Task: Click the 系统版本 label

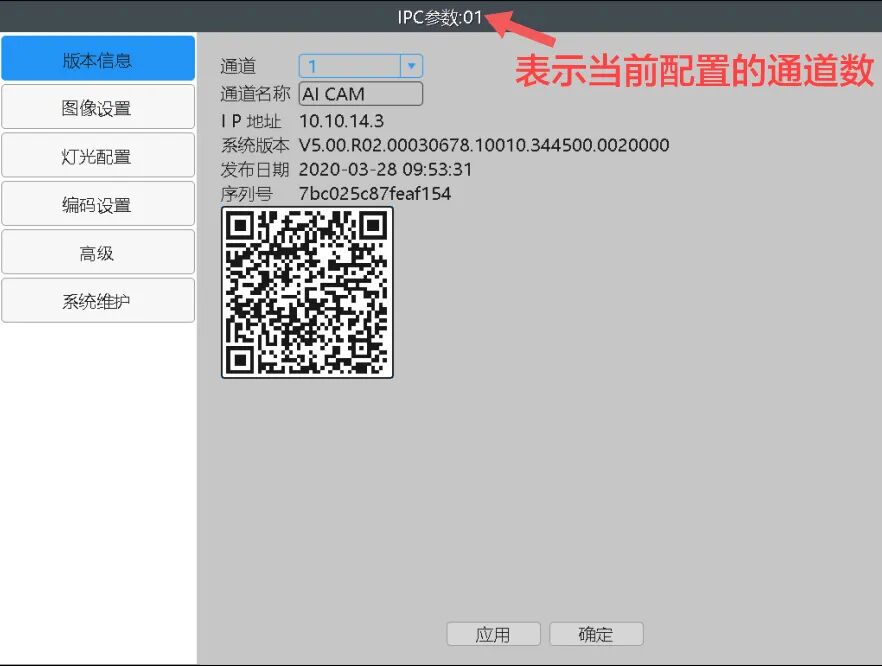Action: pyautogui.click(x=255, y=145)
